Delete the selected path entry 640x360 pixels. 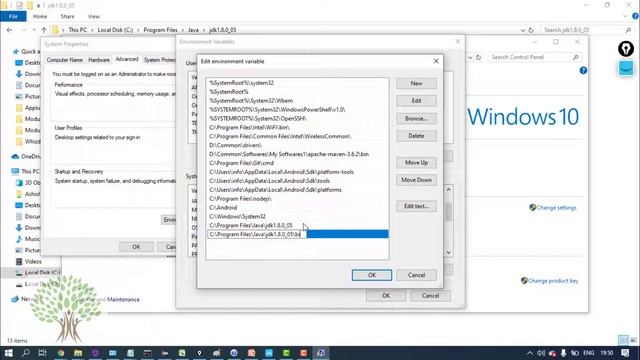pos(416,136)
